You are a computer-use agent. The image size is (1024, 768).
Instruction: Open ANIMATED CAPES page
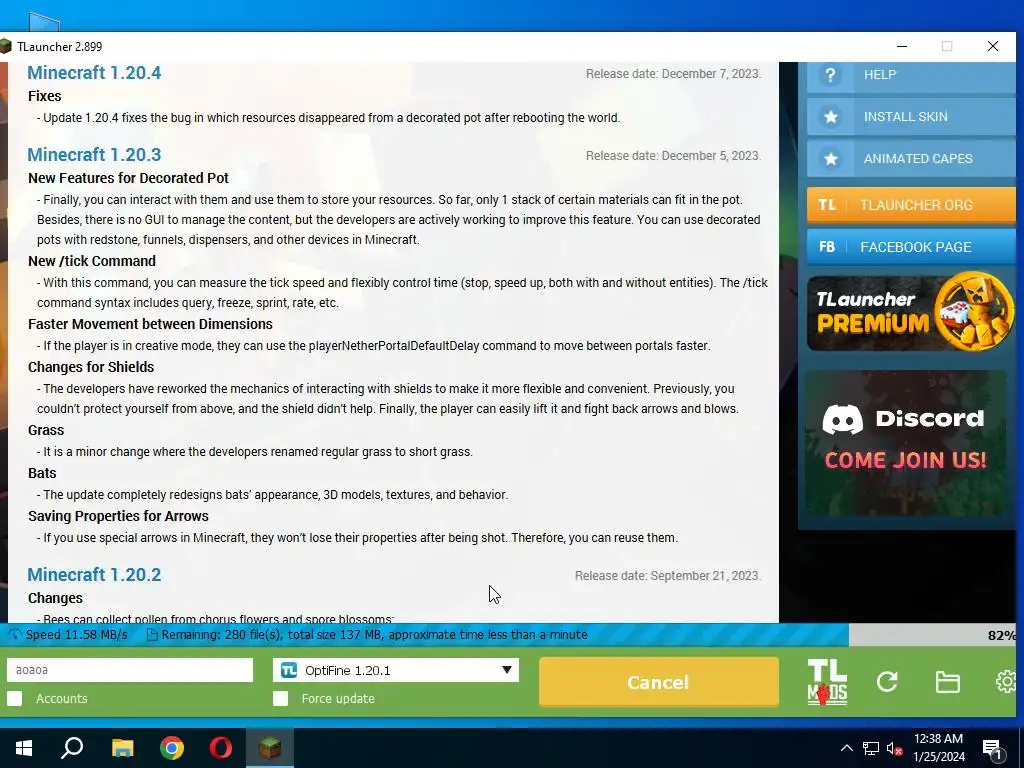(x=911, y=159)
